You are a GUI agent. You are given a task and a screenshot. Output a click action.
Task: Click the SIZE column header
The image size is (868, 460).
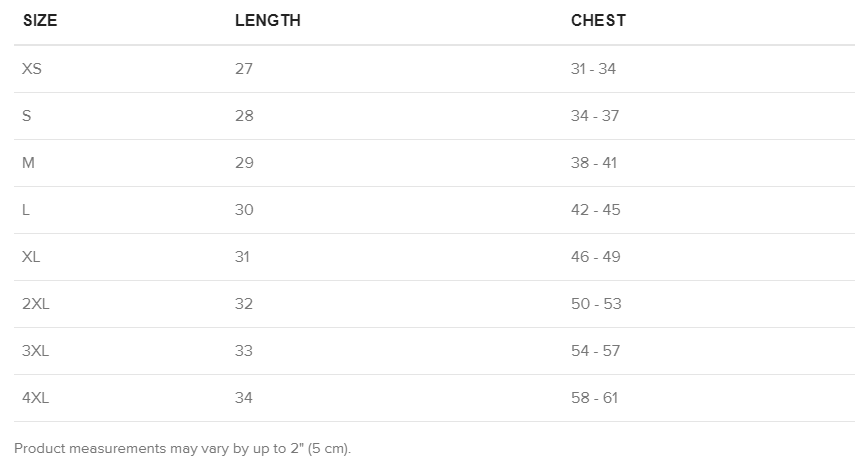click(x=40, y=21)
